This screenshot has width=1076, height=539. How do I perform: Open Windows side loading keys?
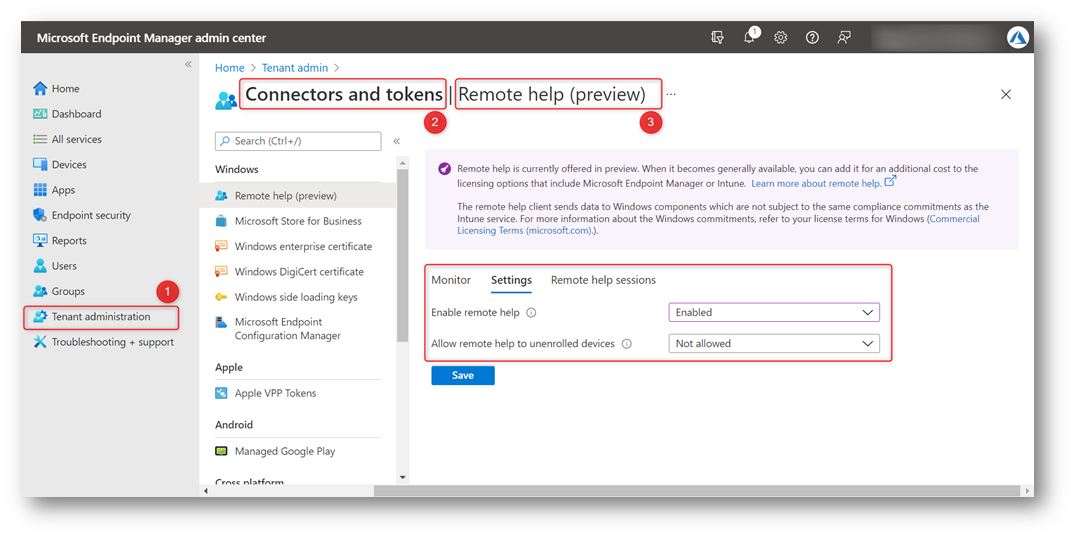click(x=296, y=297)
